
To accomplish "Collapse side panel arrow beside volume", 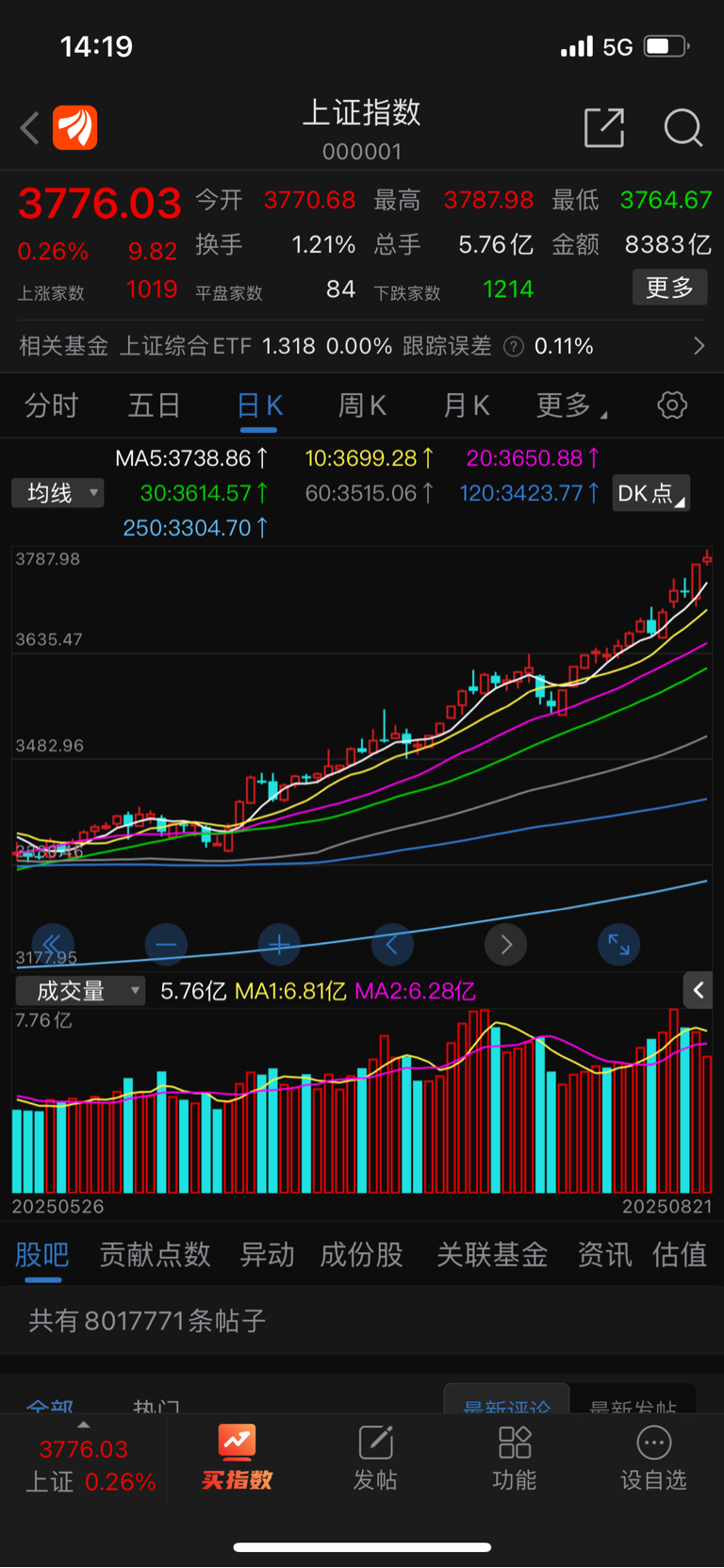I will [x=698, y=990].
